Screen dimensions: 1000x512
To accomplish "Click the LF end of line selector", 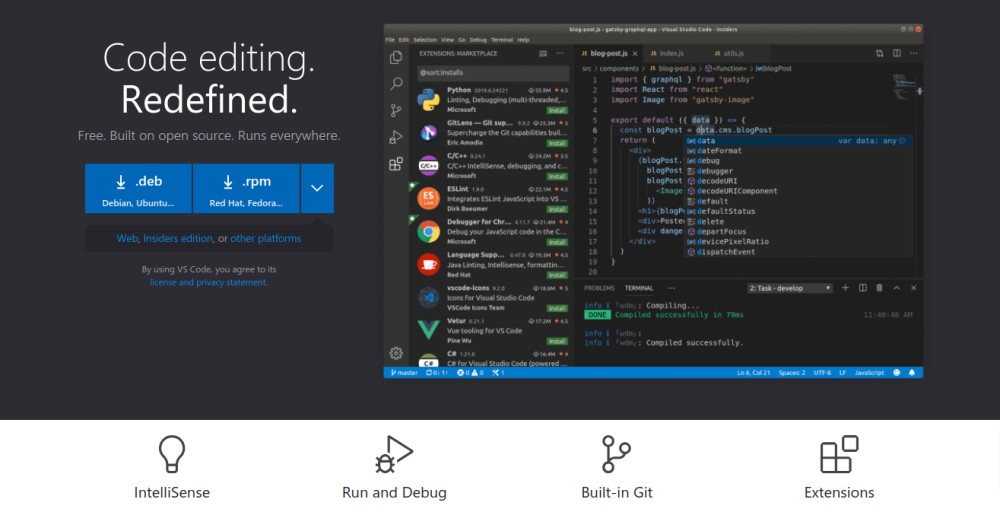I will pos(842,372).
